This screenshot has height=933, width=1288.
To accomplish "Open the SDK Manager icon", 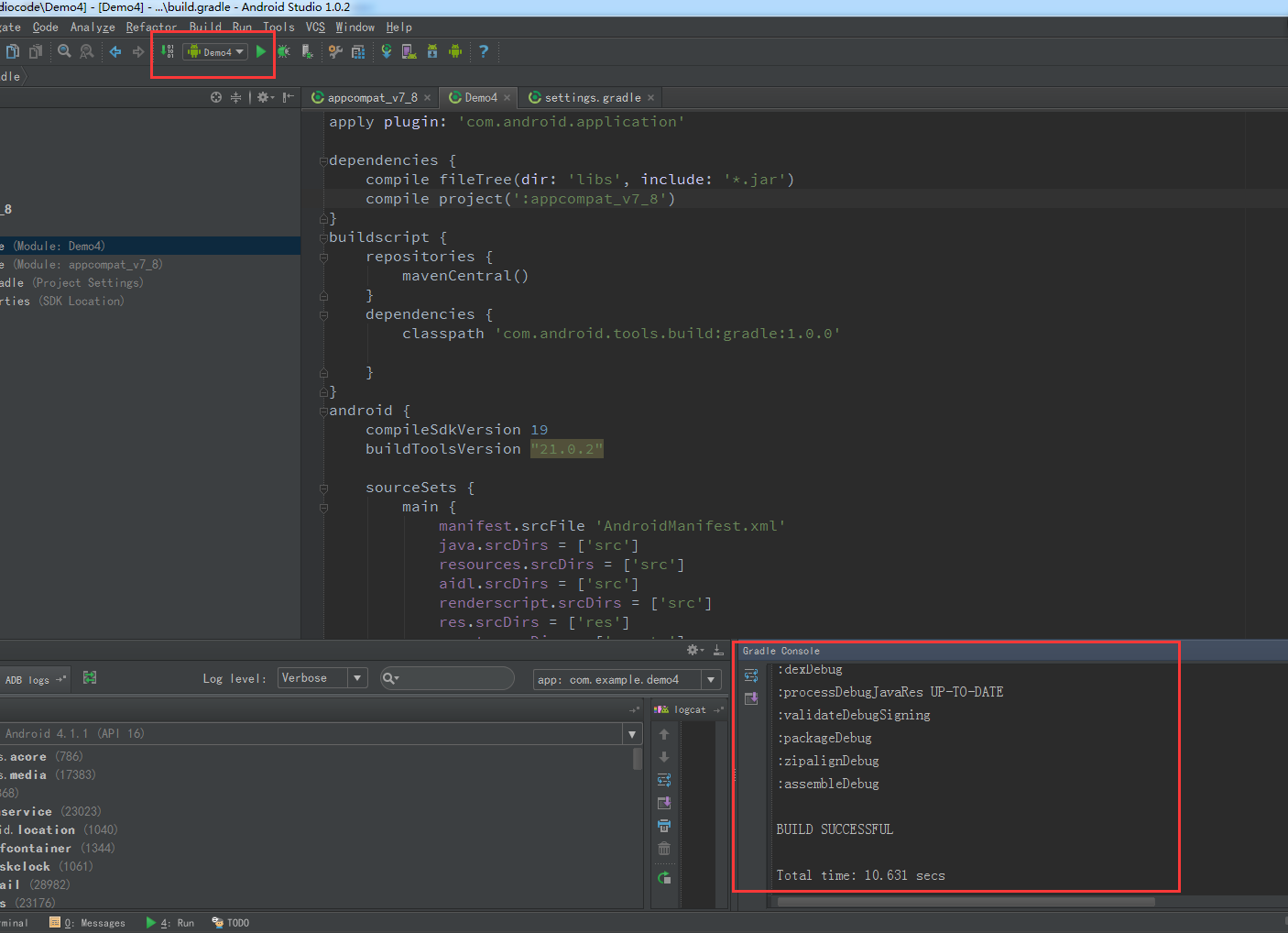I will click(x=432, y=51).
